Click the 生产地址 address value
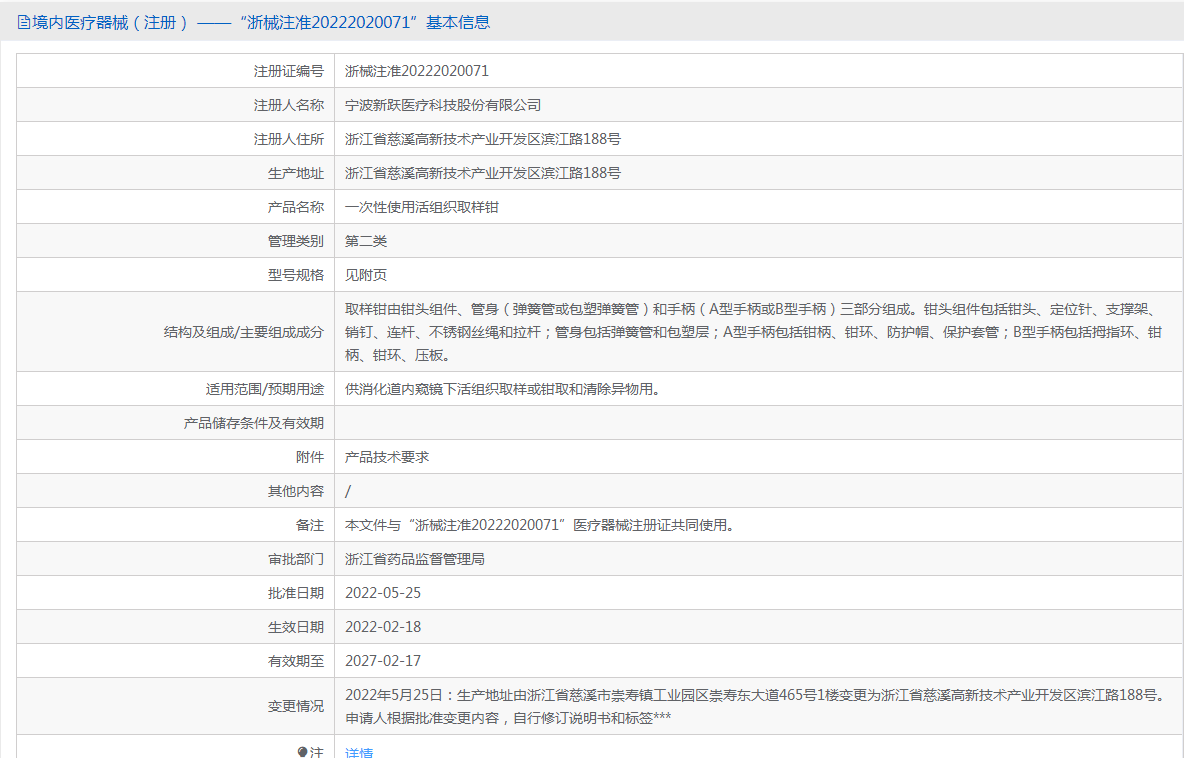 pyautogui.click(x=483, y=173)
